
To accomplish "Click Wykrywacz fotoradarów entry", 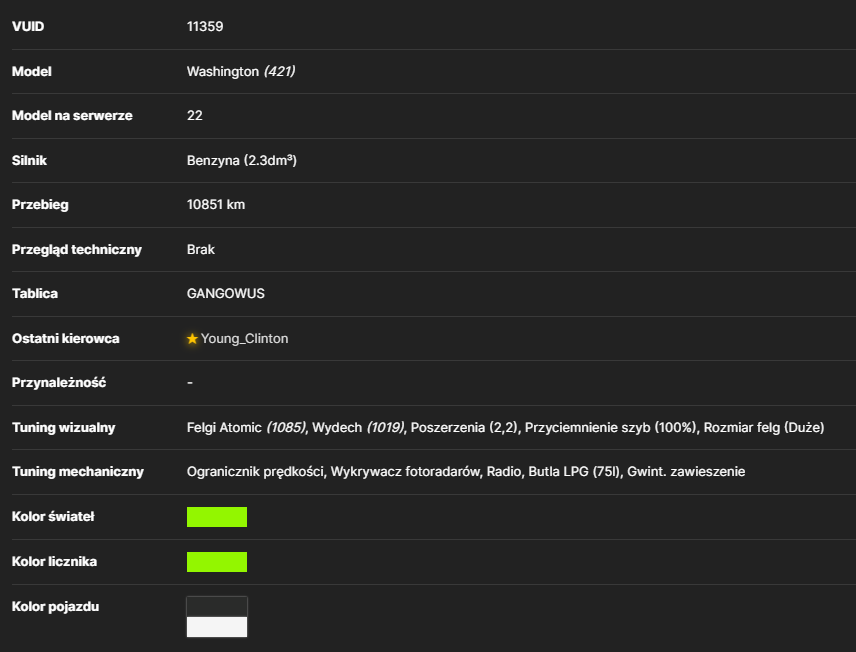I will (406, 472).
